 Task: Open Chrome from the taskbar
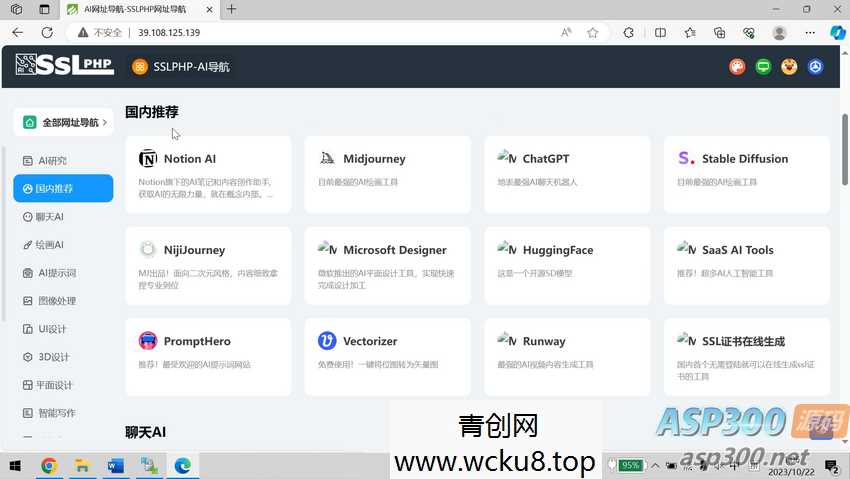point(49,465)
